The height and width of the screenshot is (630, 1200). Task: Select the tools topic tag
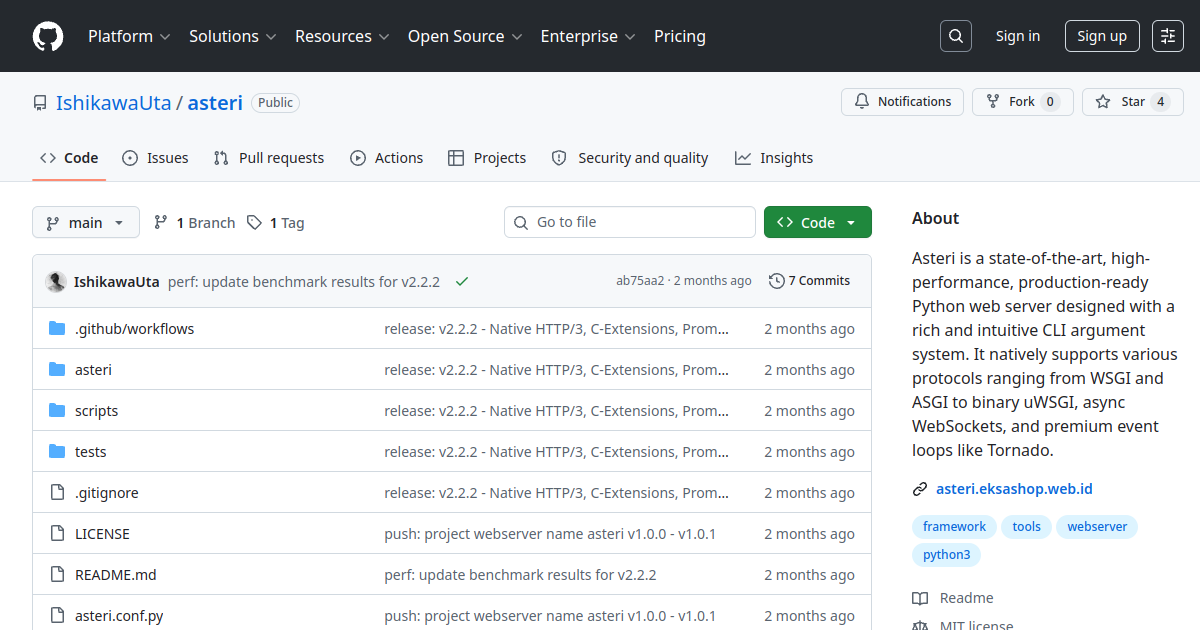tap(1026, 527)
